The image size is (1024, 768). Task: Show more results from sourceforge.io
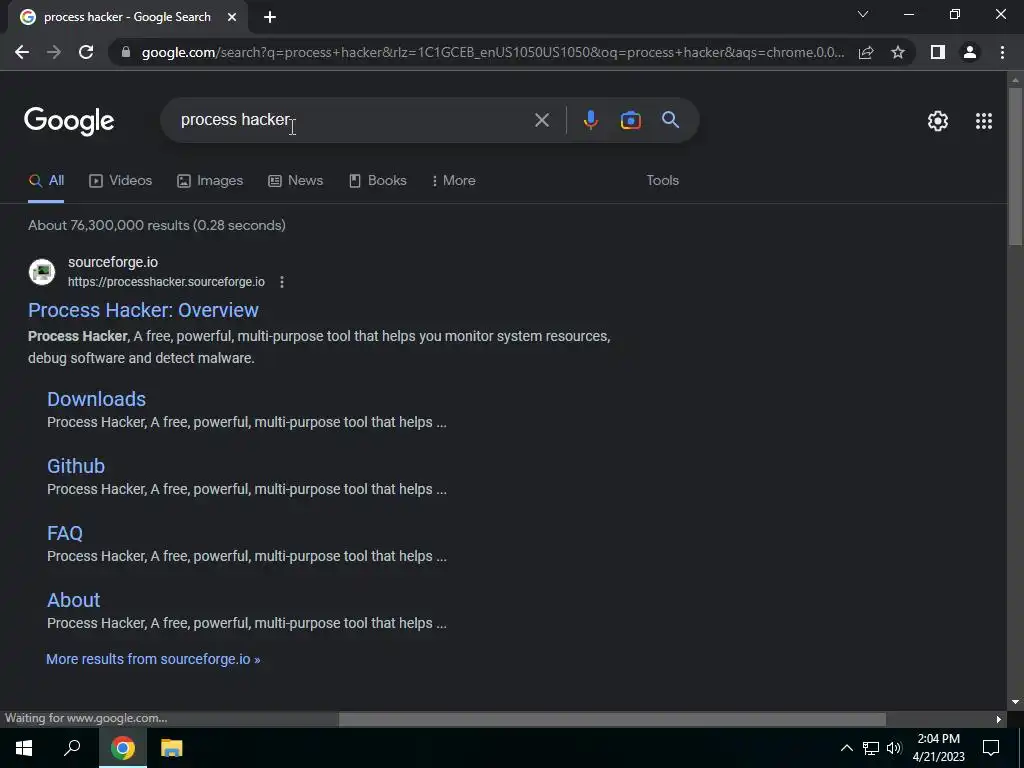[153, 660]
